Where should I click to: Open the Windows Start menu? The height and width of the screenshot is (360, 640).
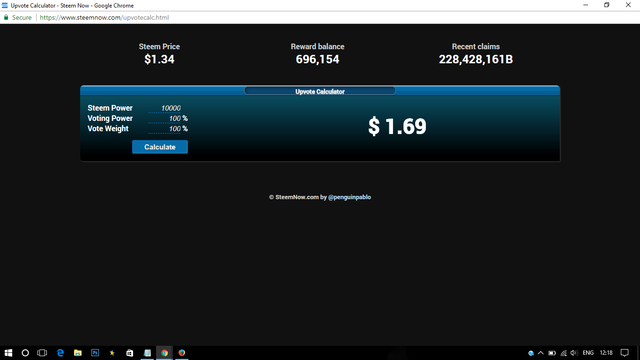click(x=8, y=353)
